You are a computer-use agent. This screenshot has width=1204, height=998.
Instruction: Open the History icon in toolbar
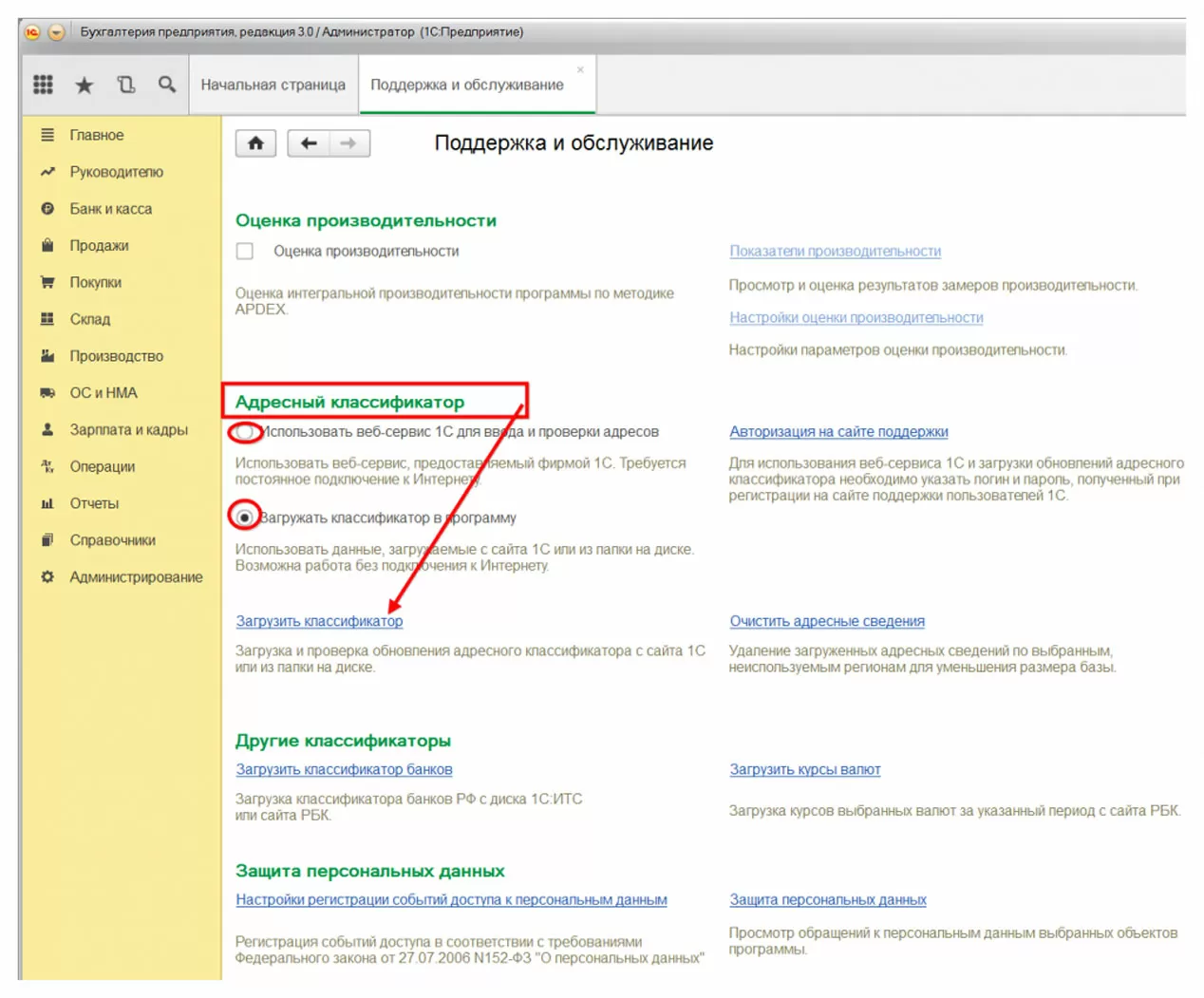[x=125, y=85]
